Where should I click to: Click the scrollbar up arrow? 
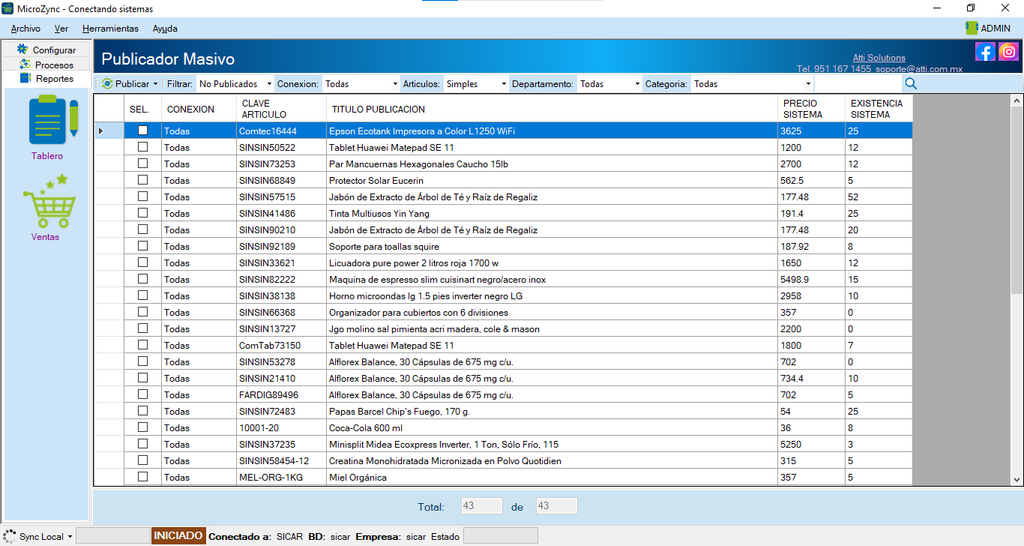click(1016, 101)
